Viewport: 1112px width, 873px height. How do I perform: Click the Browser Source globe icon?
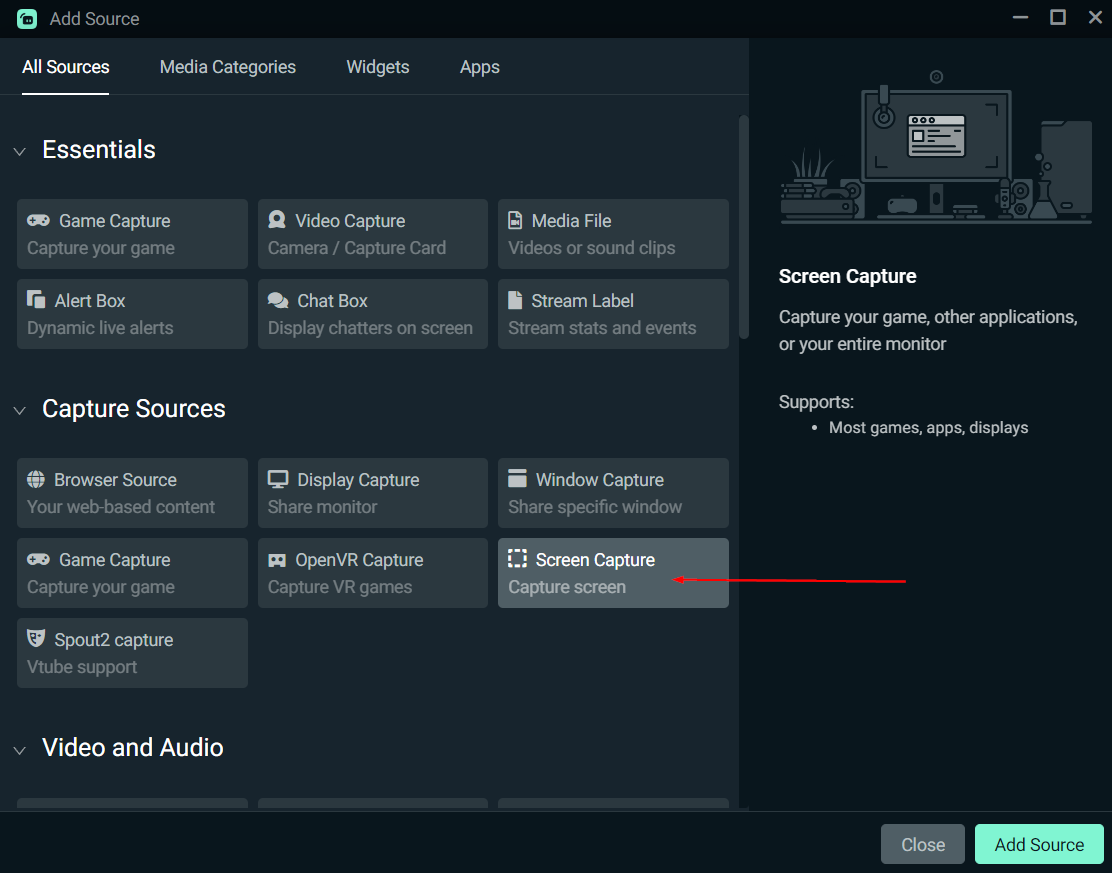pyautogui.click(x=36, y=479)
